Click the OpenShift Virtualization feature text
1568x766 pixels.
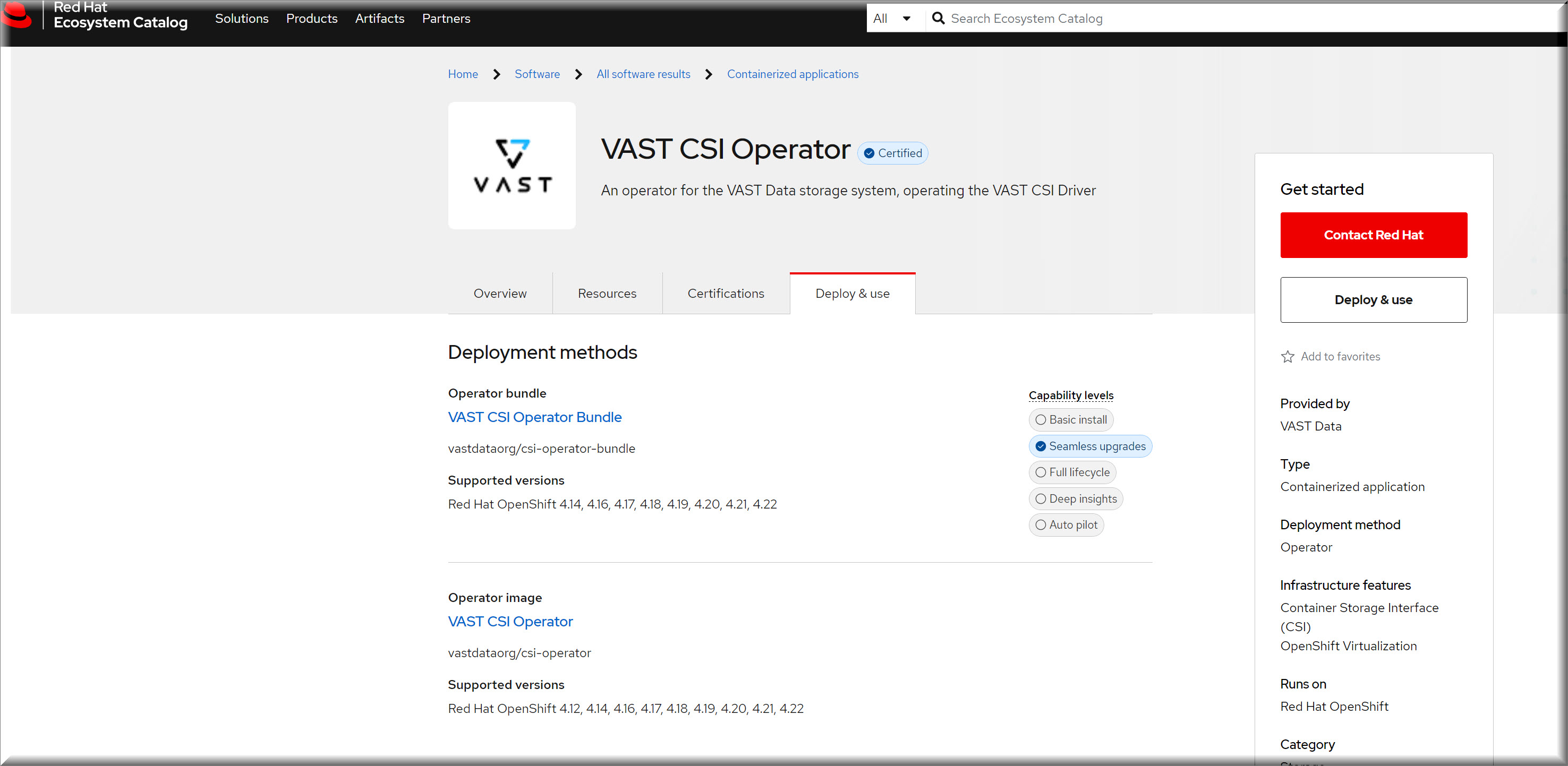coord(1348,646)
